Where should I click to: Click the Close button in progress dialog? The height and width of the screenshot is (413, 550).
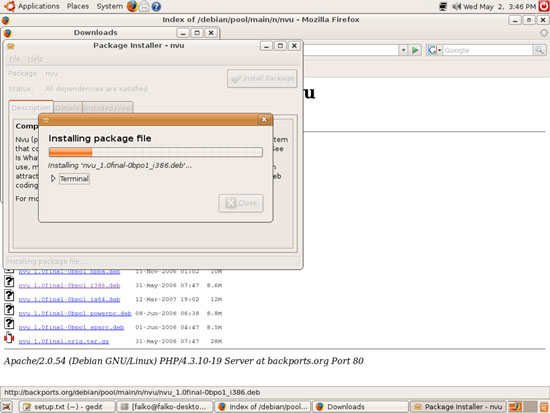(241, 203)
